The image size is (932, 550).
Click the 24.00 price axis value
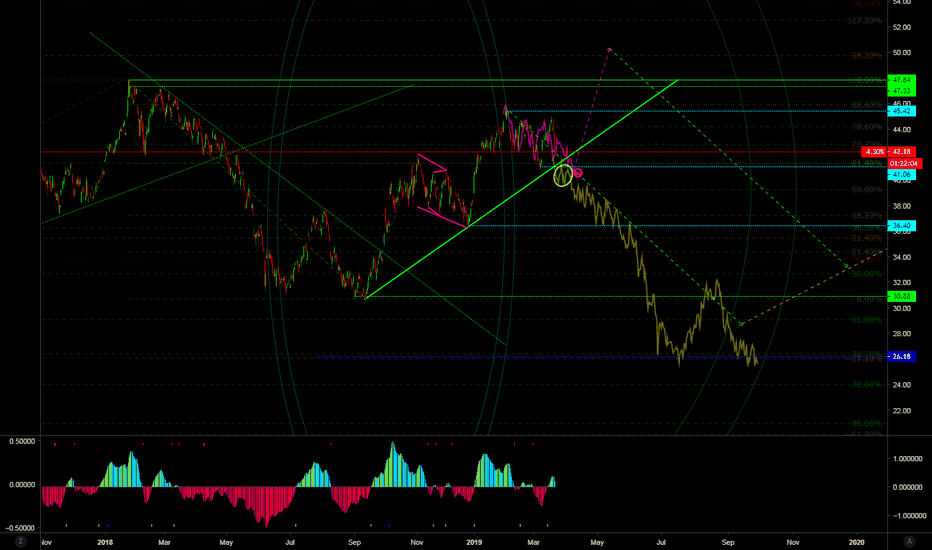(x=901, y=385)
